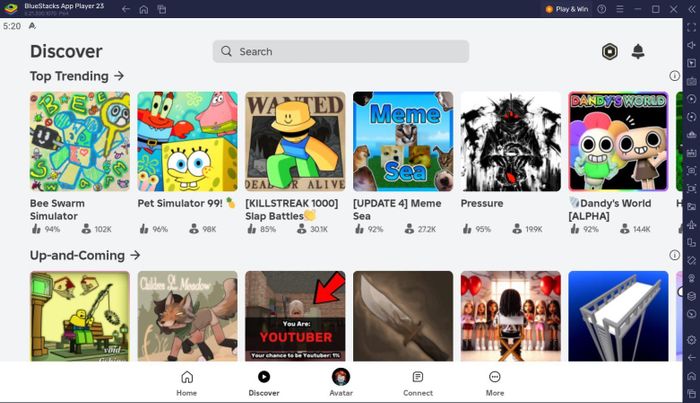Open the Up-and-Coming section link
This screenshot has height=403, width=700.
(x=85, y=255)
